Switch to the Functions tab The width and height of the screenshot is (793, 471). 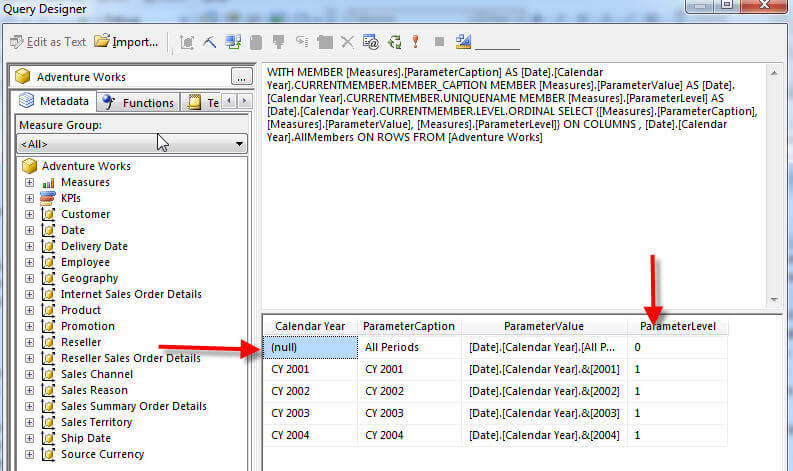pos(139,102)
